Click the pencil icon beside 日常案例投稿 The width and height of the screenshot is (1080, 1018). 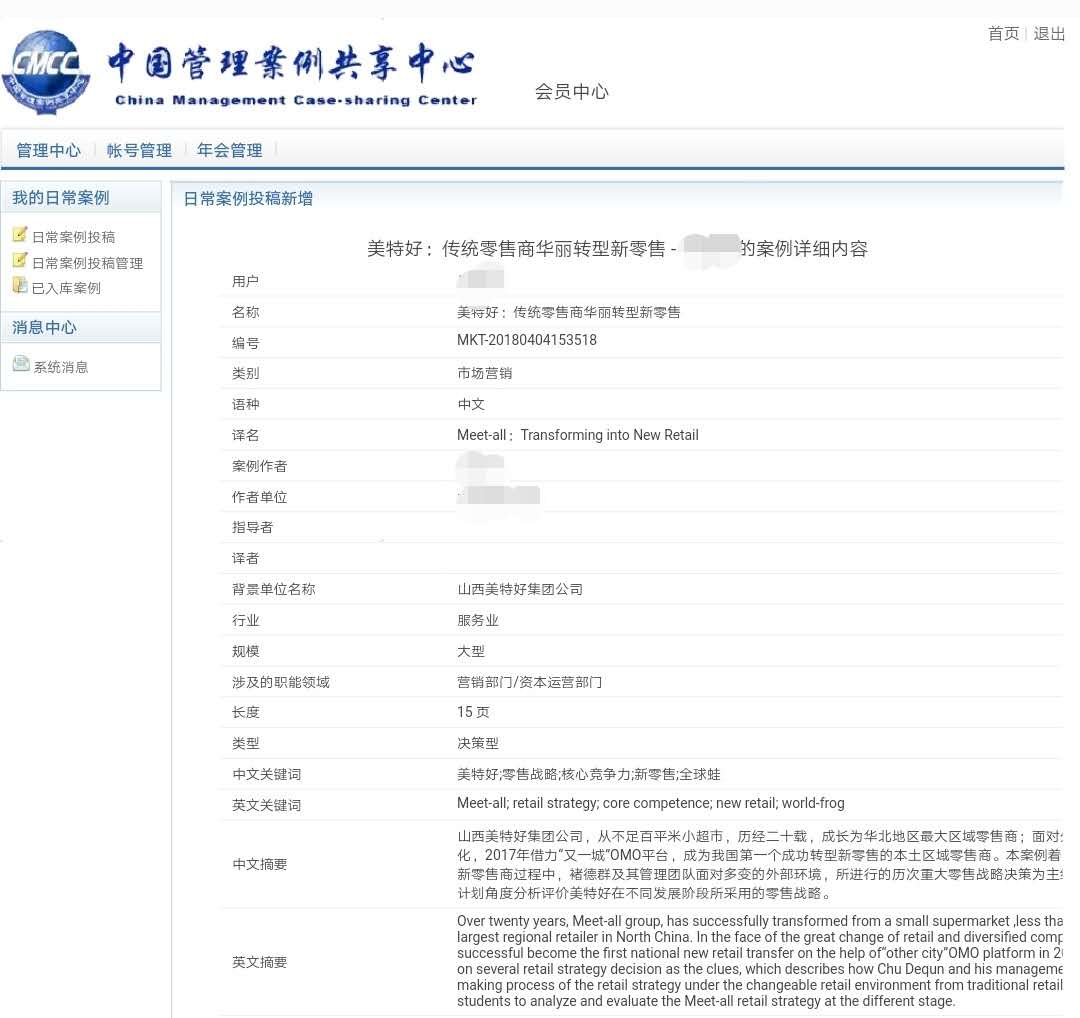click(x=20, y=234)
